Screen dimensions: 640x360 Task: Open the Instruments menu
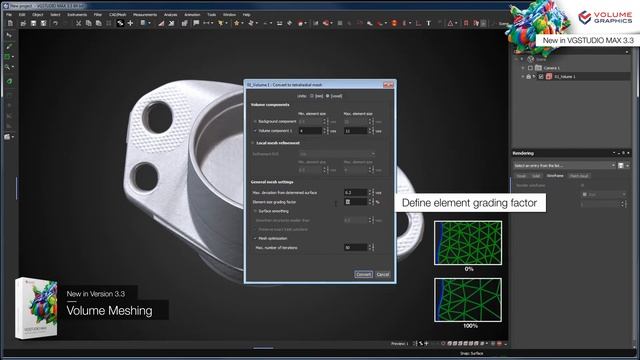[x=77, y=15]
